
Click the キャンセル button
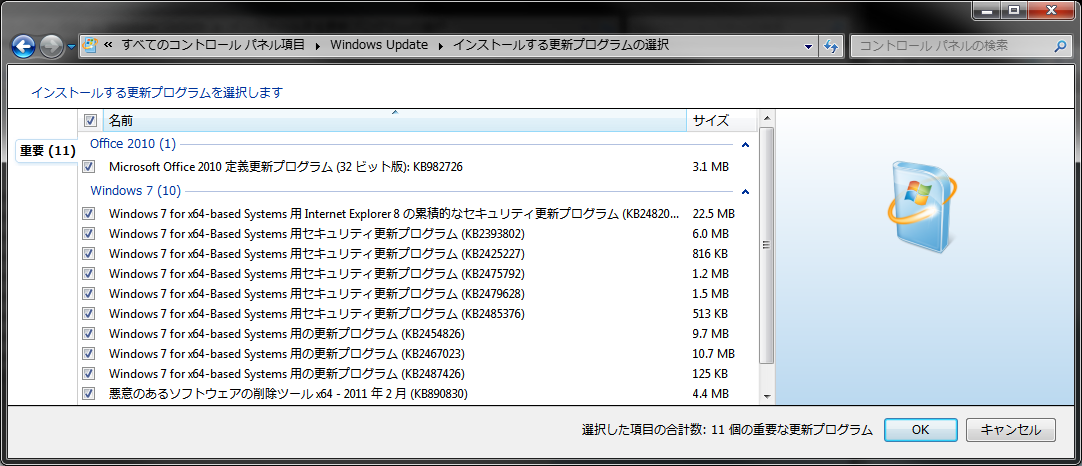pyautogui.click(x=1011, y=429)
